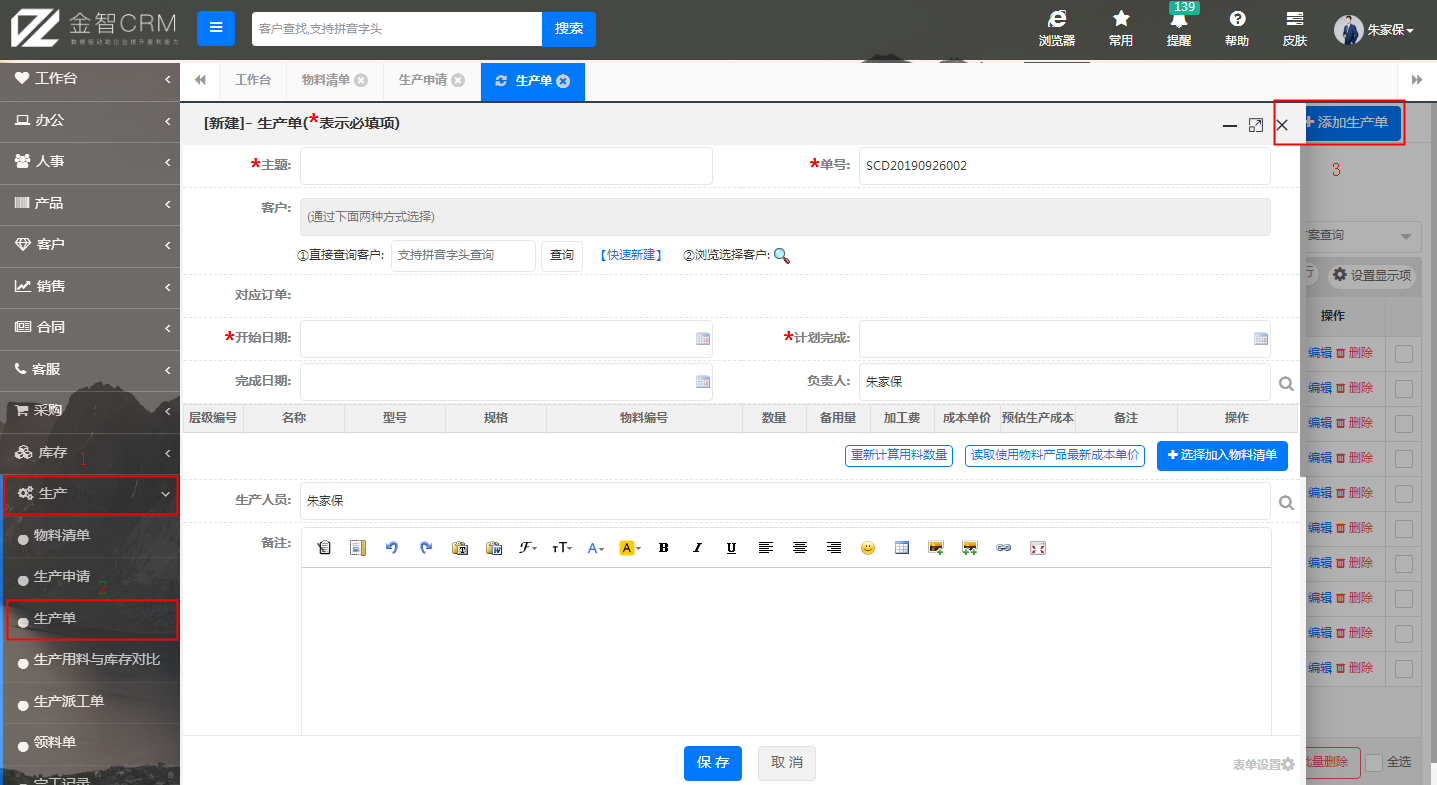Screen dimensions: 1437x785
Task: Click paste as plain text icon
Action: [460, 548]
